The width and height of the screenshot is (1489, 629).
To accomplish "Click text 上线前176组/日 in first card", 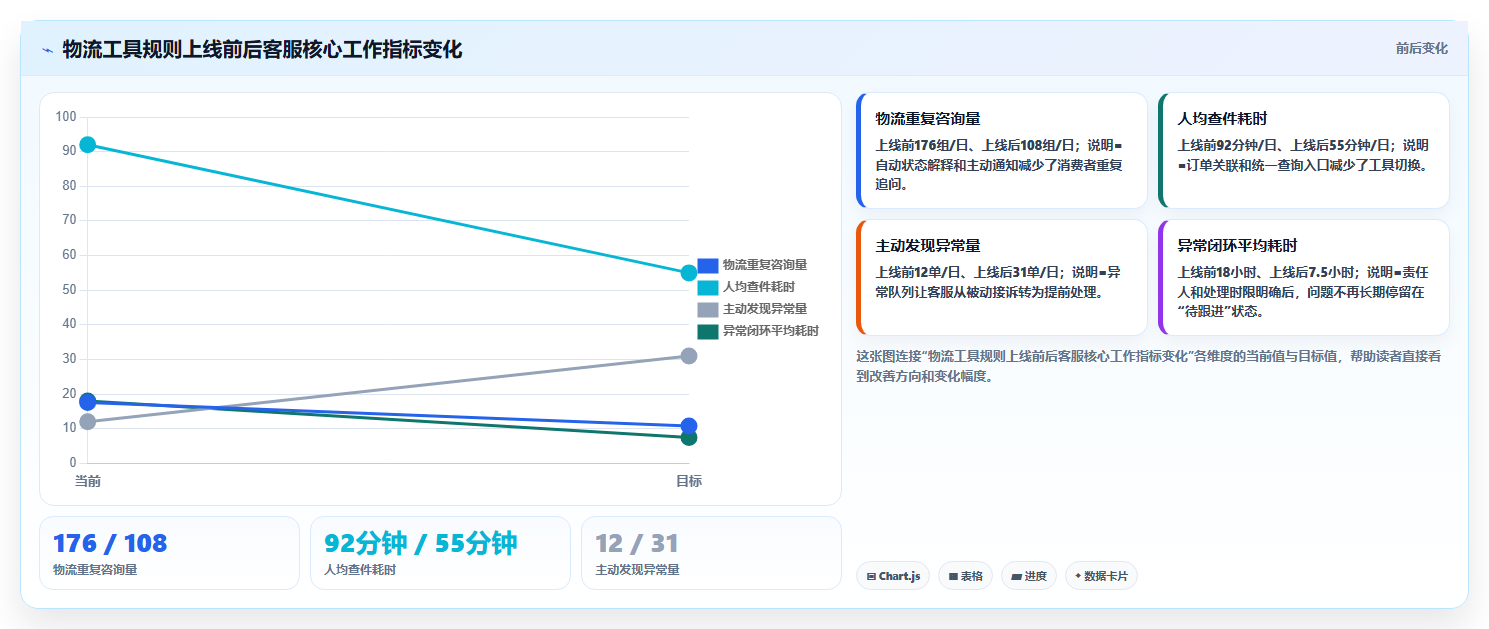I will point(920,145).
